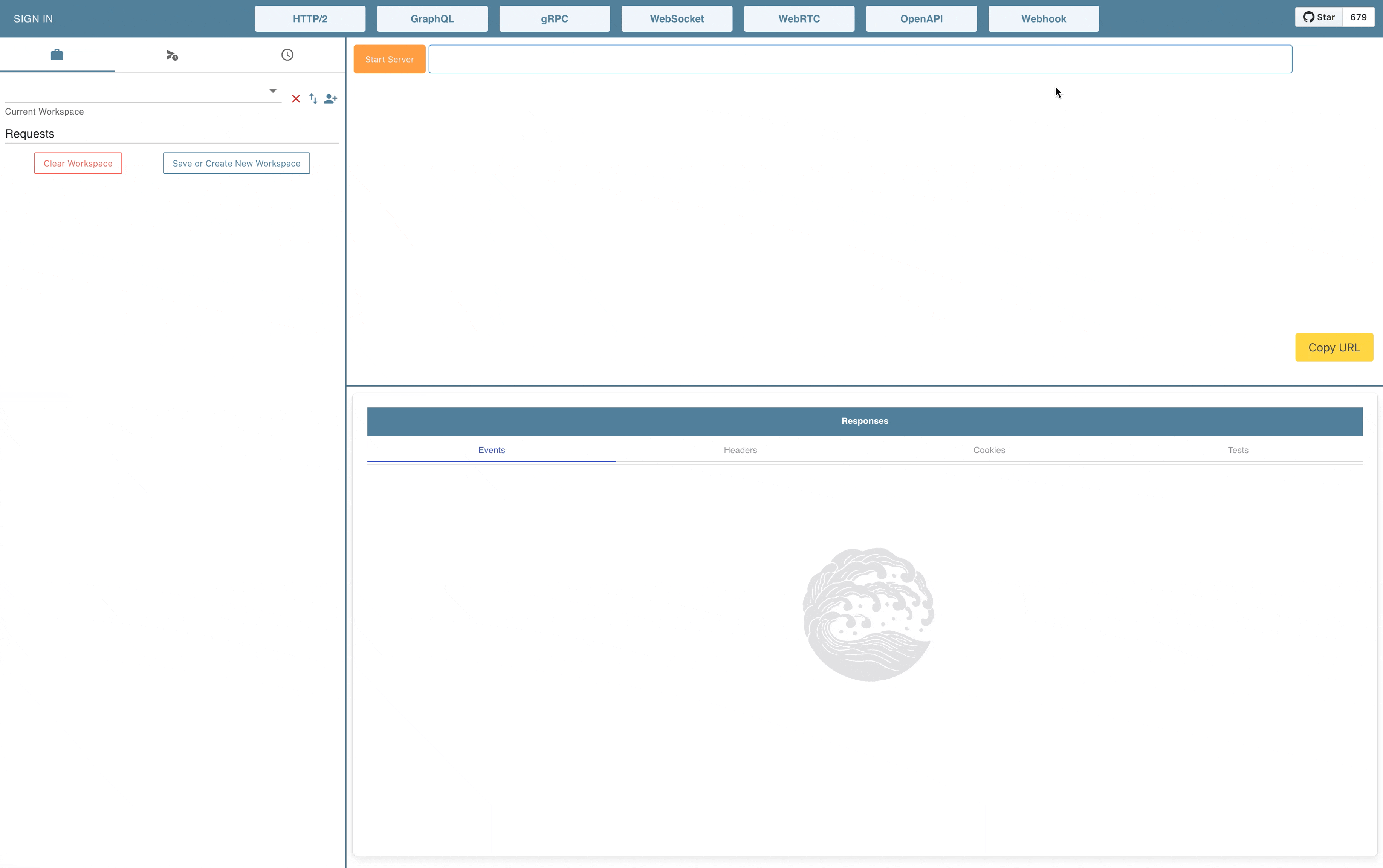Click the Requests heading text
1383x868 pixels.
[30, 134]
